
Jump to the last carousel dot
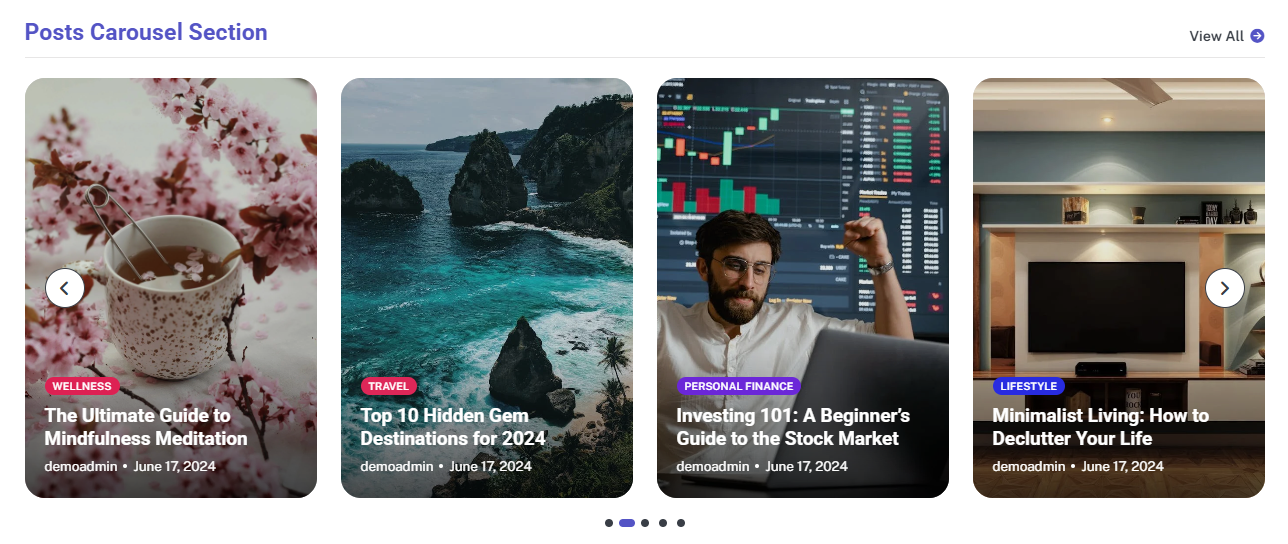[x=681, y=523]
